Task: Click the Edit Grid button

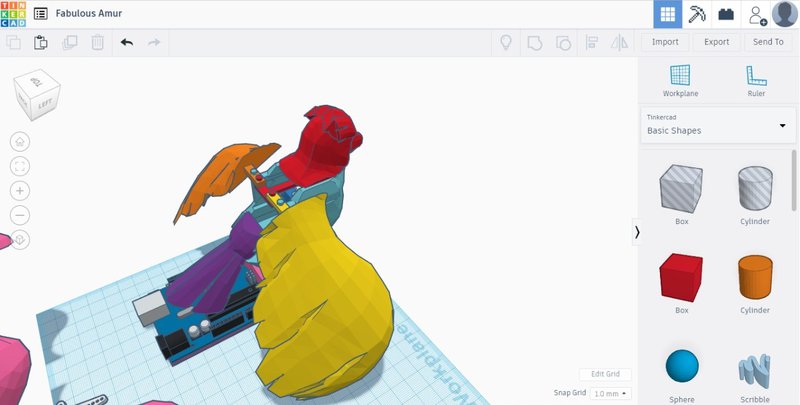Action: point(605,374)
